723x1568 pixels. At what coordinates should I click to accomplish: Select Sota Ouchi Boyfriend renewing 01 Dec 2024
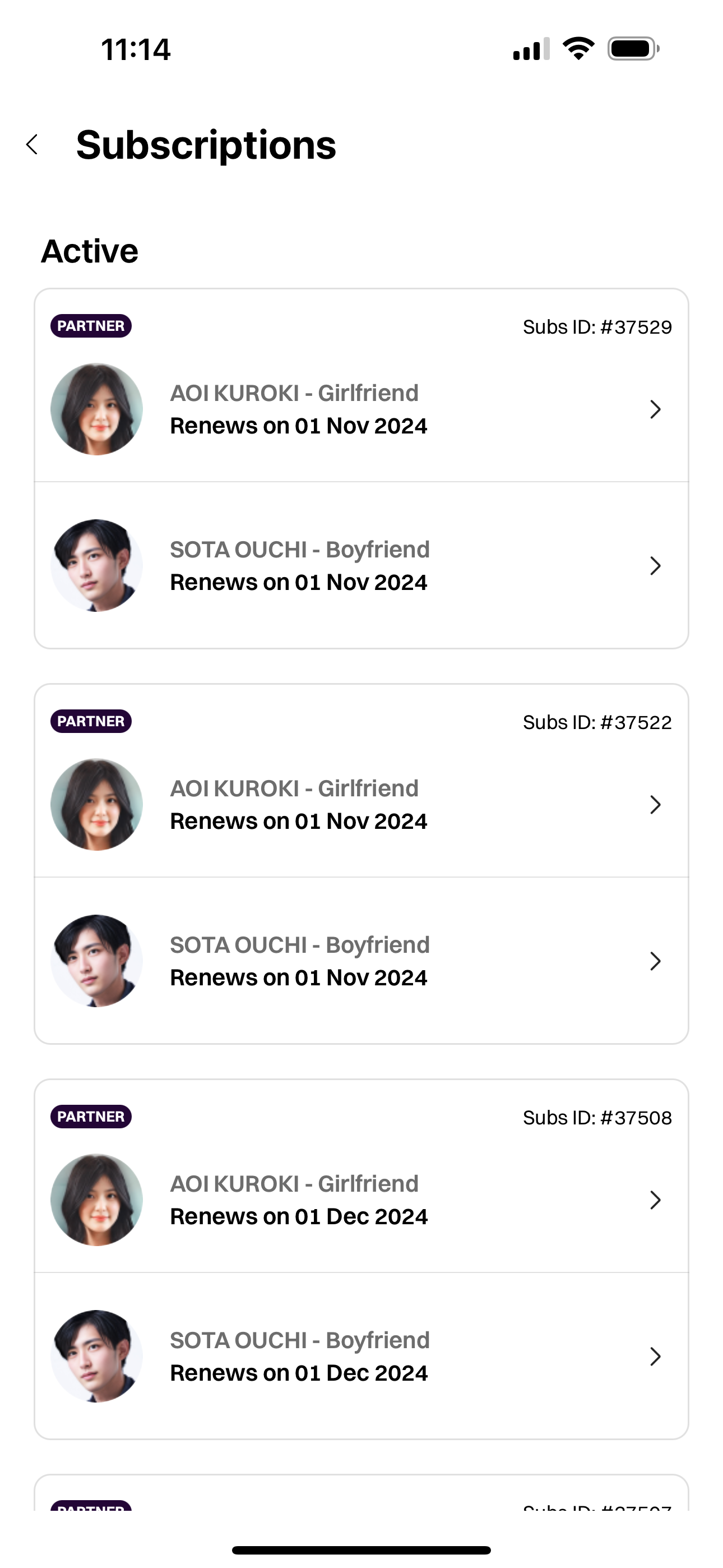click(299, 1356)
